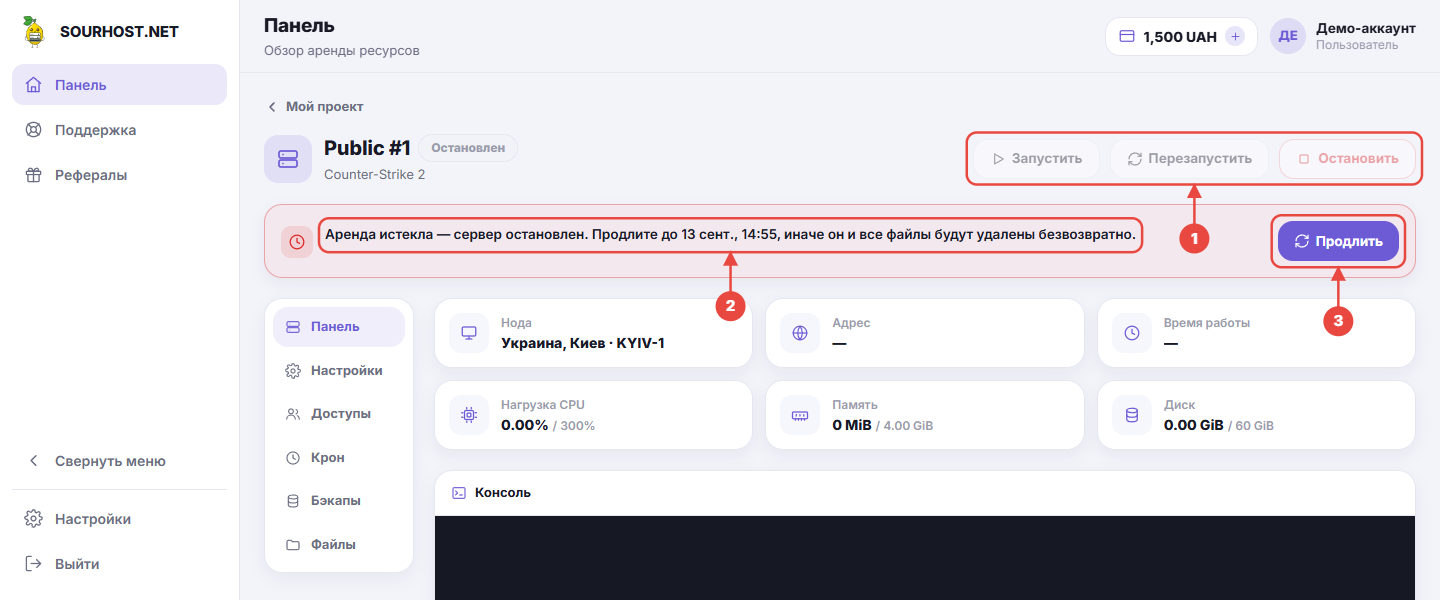Select the Бэкапы server tab
Image resolution: width=1440 pixels, height=600 pixels.
coord(339,500)
